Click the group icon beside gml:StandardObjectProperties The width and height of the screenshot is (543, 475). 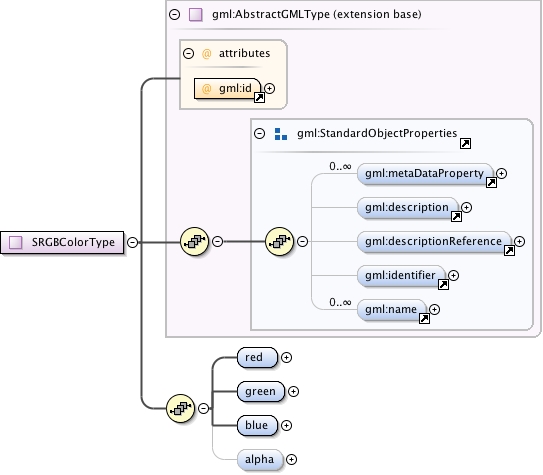281,134
